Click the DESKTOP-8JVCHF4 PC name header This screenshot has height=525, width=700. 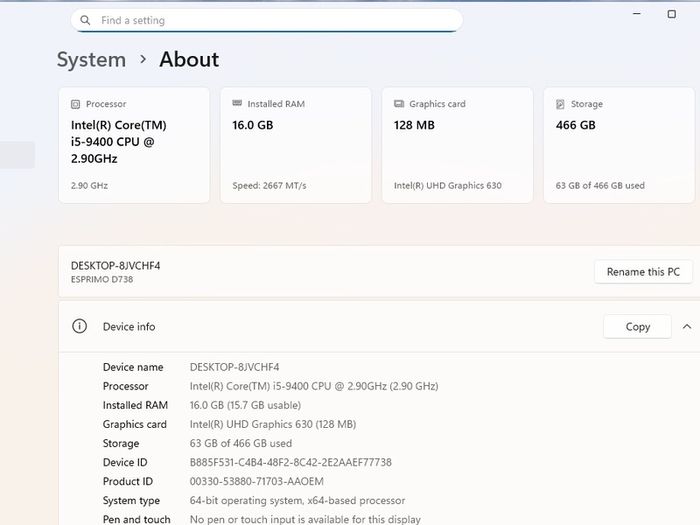click(116, 266)
